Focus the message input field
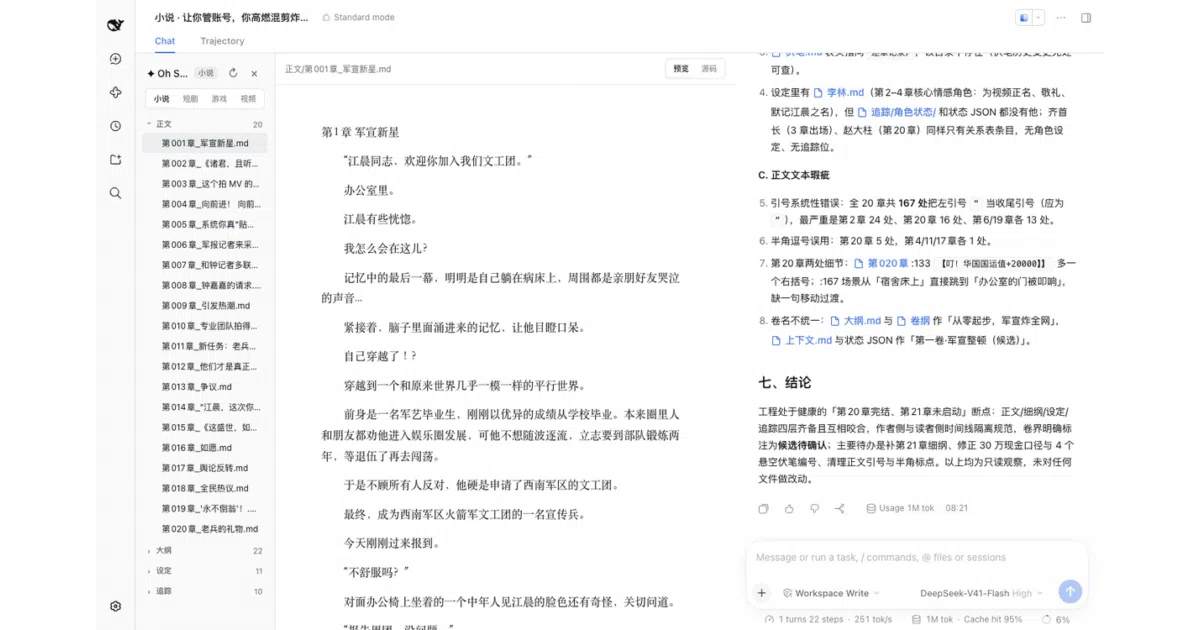The image size is (1200, 630). pyautogui.click(x=916, y=558)
